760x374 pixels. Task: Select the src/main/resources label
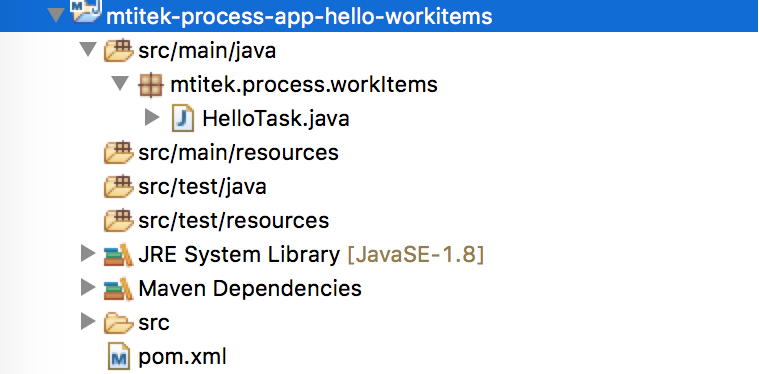(238, 153)
